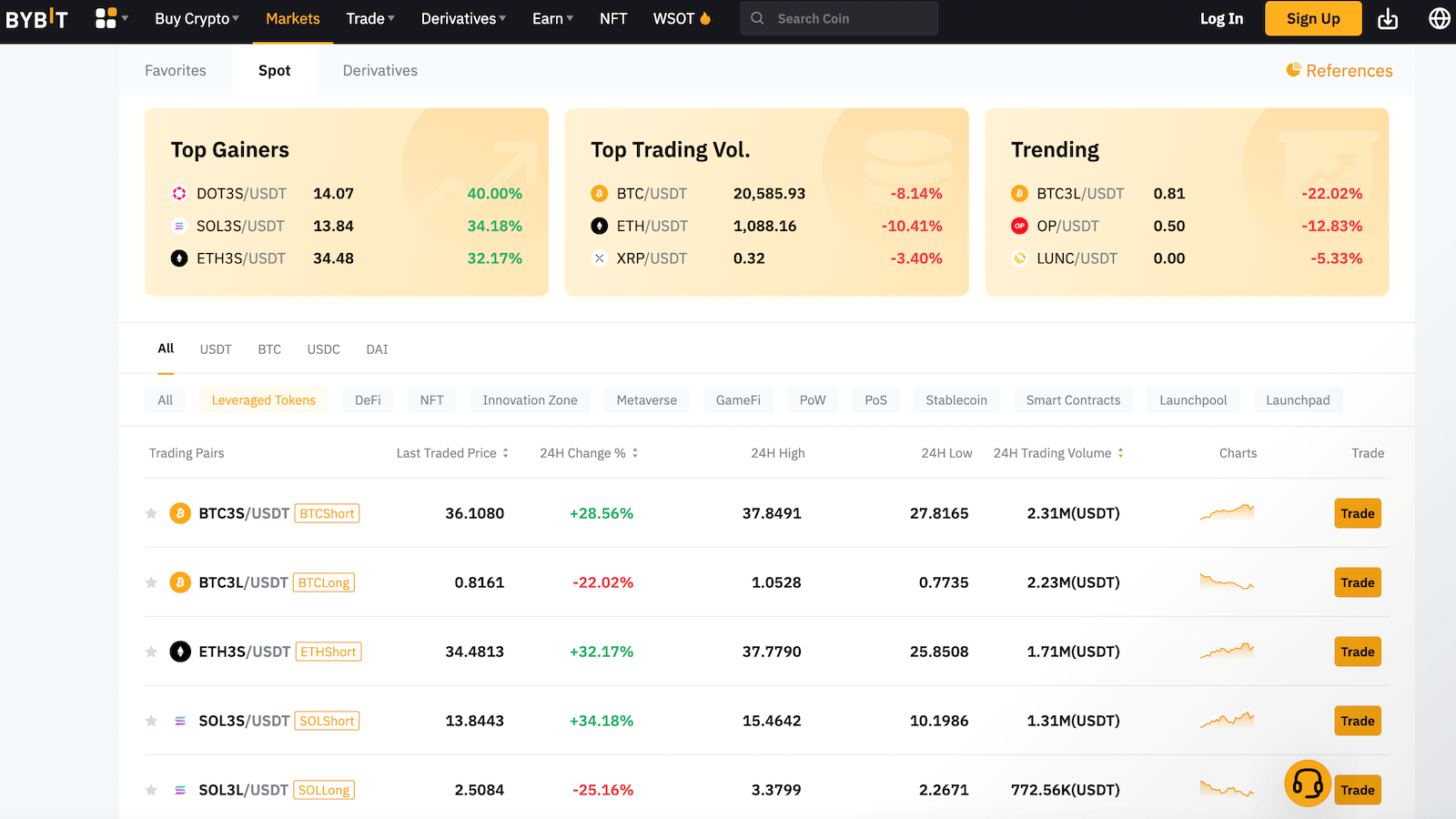Select the DAI quote tab
The image size is (1456, 819).
point(377,349)
